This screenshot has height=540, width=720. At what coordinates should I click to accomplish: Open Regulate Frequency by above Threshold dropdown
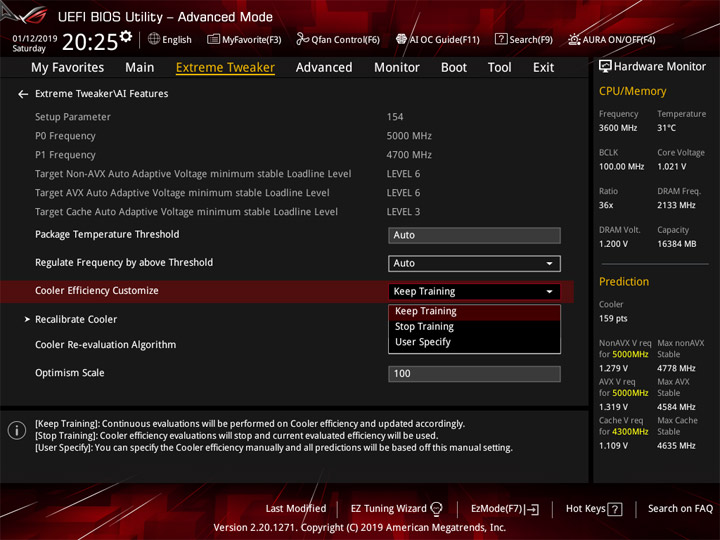click(x=474, y=264)
